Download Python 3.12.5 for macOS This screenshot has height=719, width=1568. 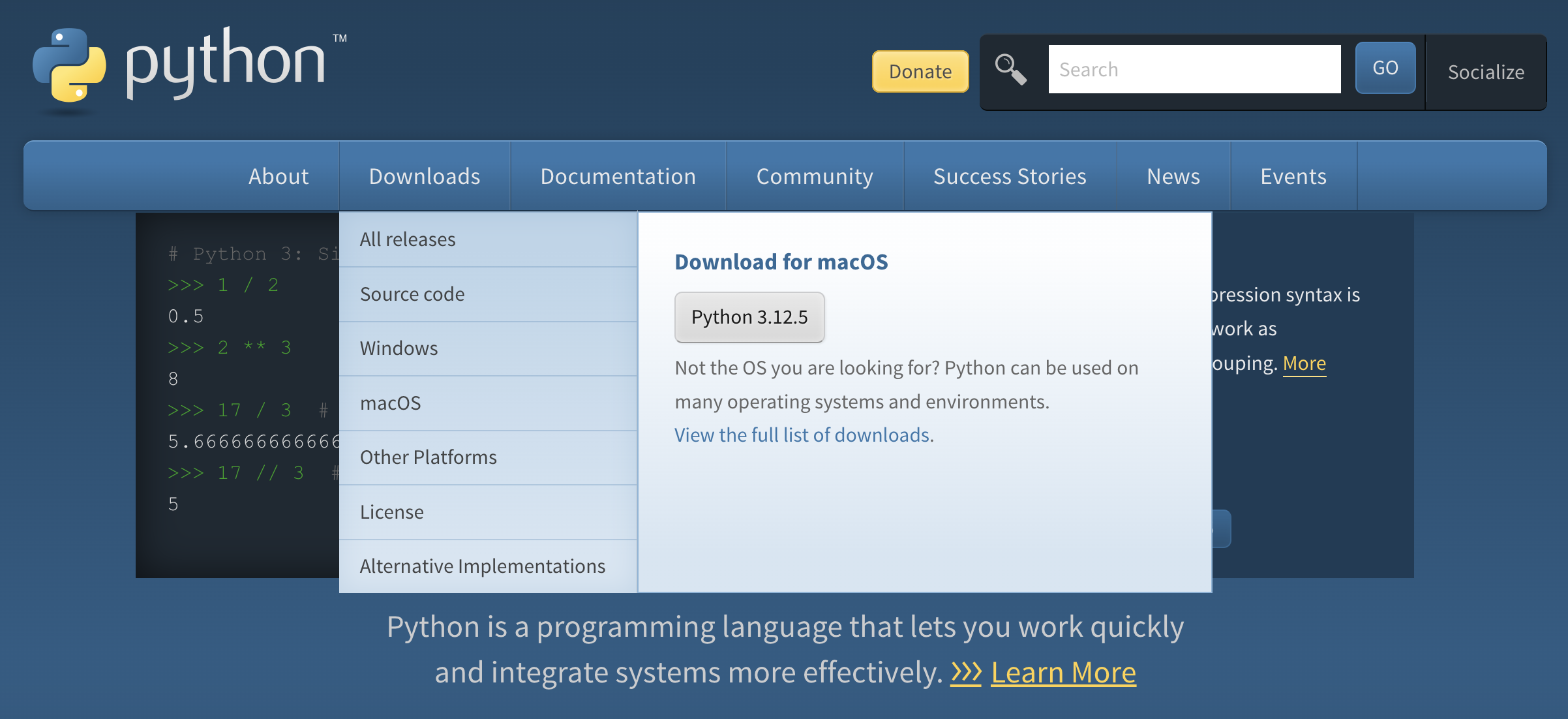click(x=749, y=317)
